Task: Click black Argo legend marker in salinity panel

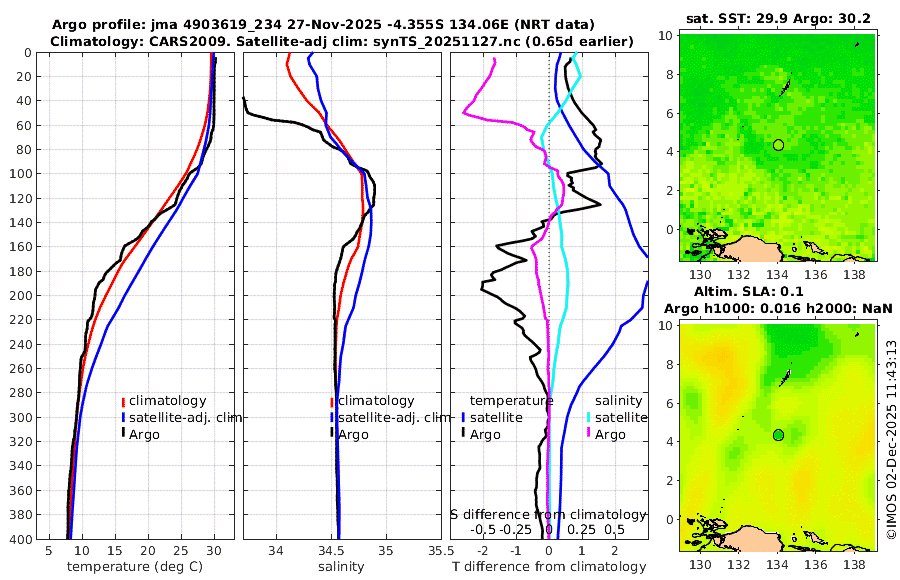Action: pyautogui.click(x=332, y=432)
